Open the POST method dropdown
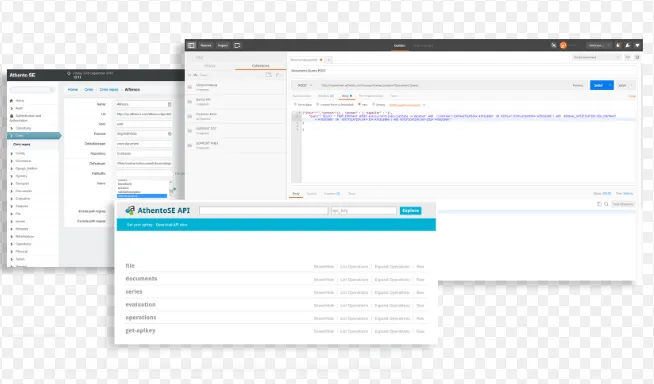654x384 pixels. pos(304,85)
